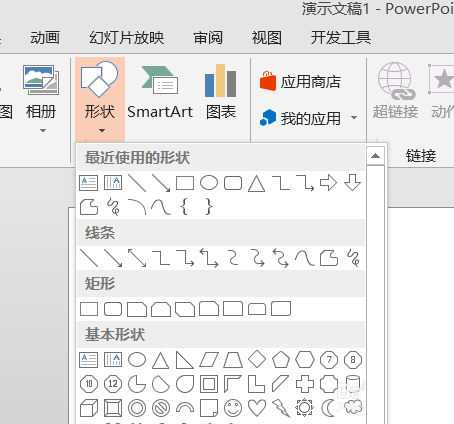Switch to the 视图 tab
454x424 pixels.
pyautogui.click(x=266, y=38)
